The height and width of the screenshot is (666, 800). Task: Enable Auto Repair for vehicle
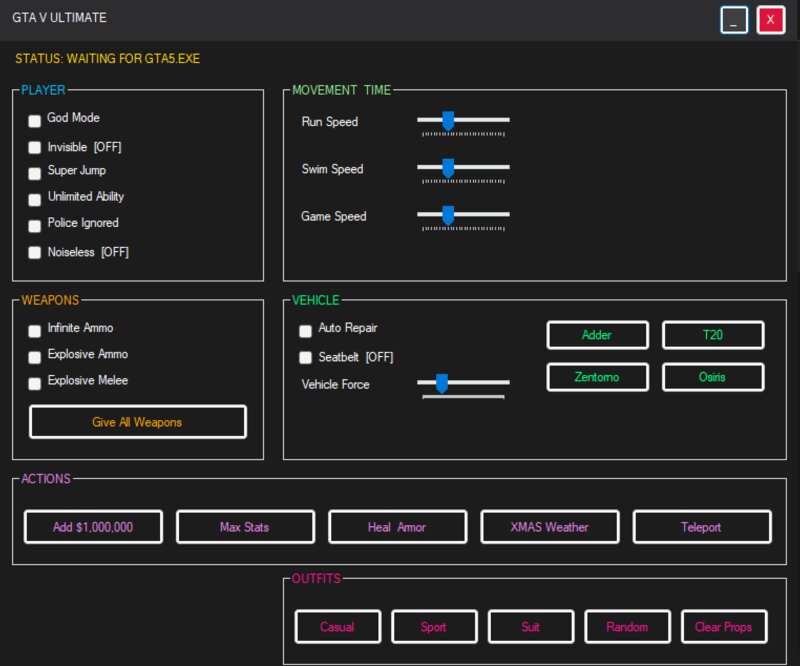[306, 330]
